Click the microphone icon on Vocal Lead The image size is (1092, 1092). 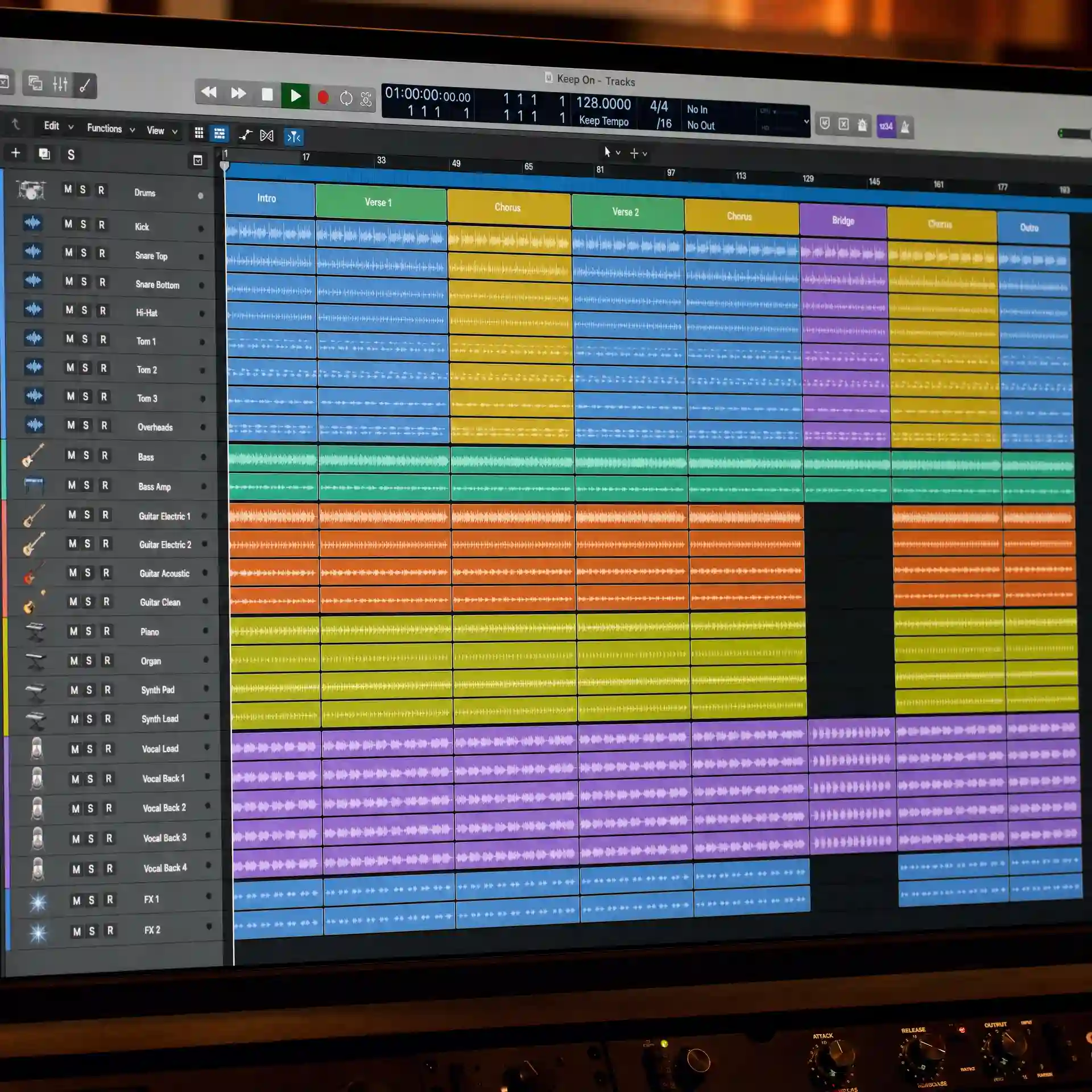point(37,749)
